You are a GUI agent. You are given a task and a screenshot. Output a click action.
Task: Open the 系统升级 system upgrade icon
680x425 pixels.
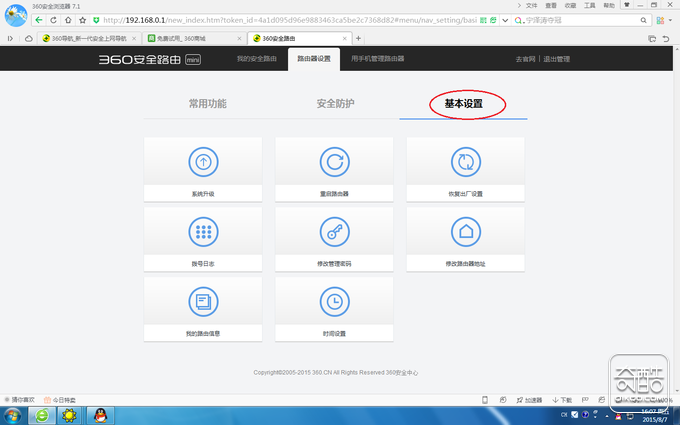pos(203,162)
